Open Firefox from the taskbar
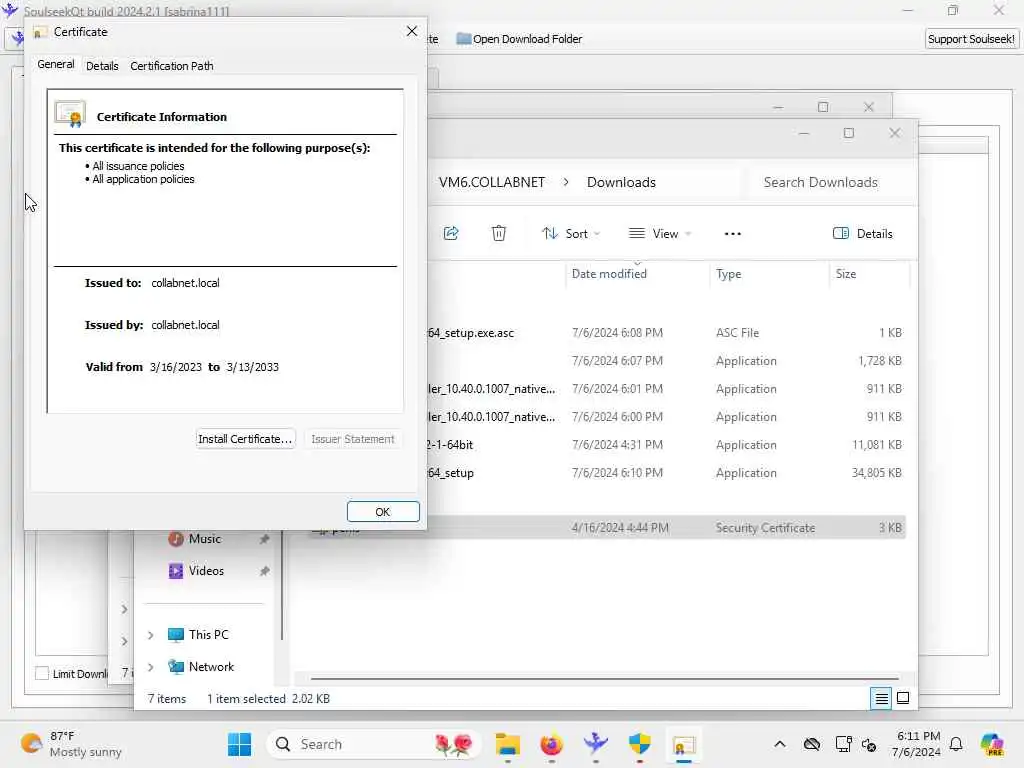Screen dimensions: 1024x768 tap(552, 744)
